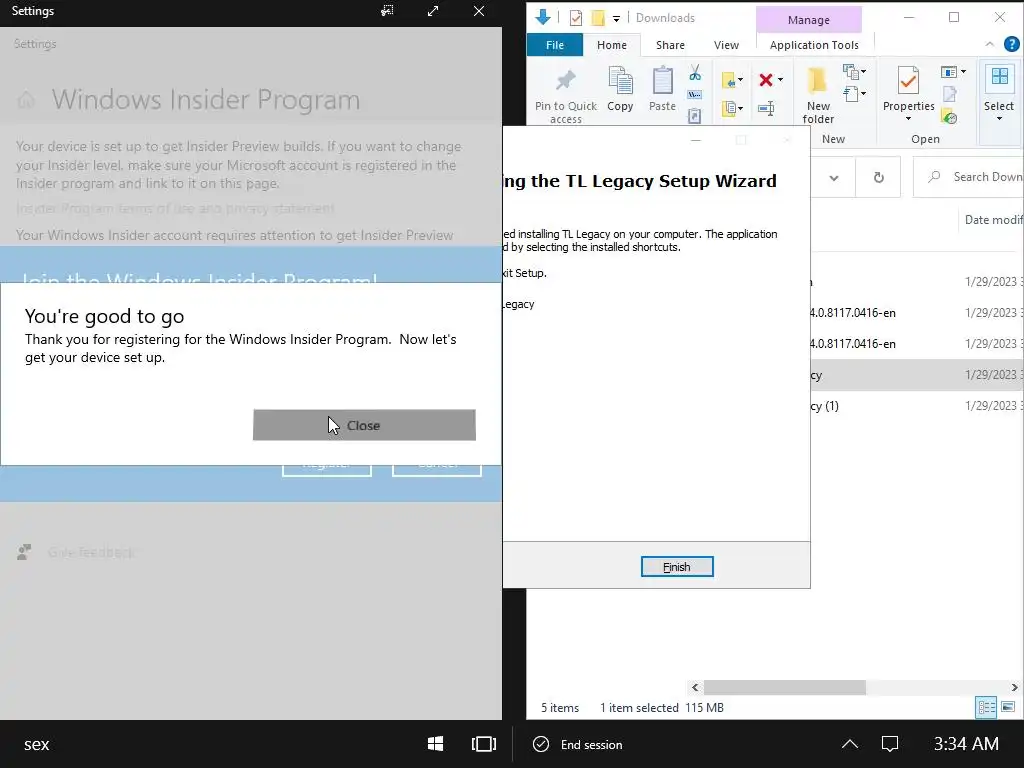Click the Paste clipboard icon
This screenshot has height=768, width=1024.
(662, 81)
